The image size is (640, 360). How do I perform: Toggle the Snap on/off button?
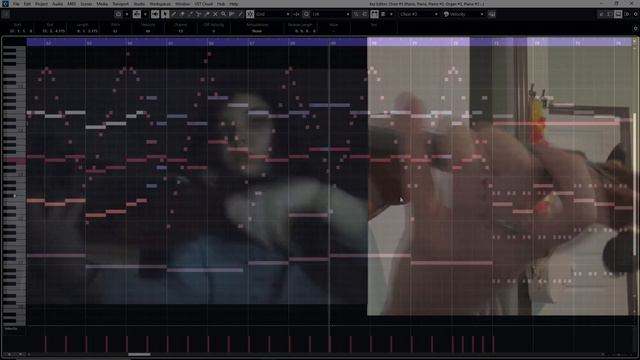point(250,14)
